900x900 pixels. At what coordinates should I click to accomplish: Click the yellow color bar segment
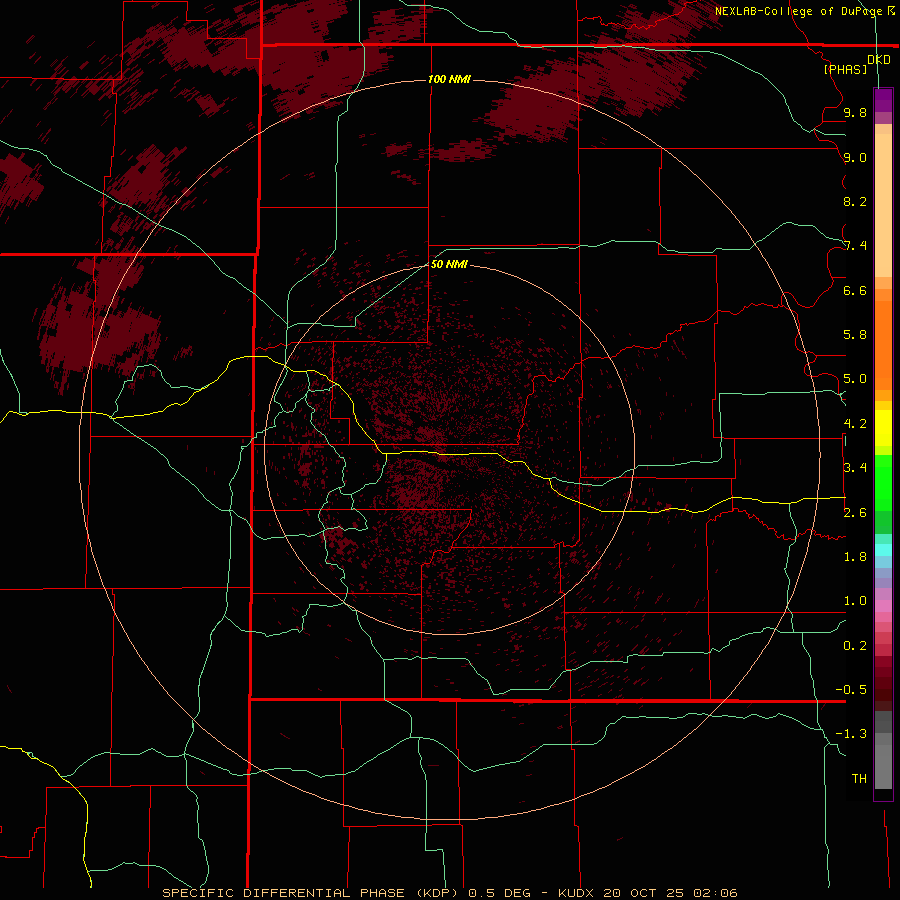[883, 428]
